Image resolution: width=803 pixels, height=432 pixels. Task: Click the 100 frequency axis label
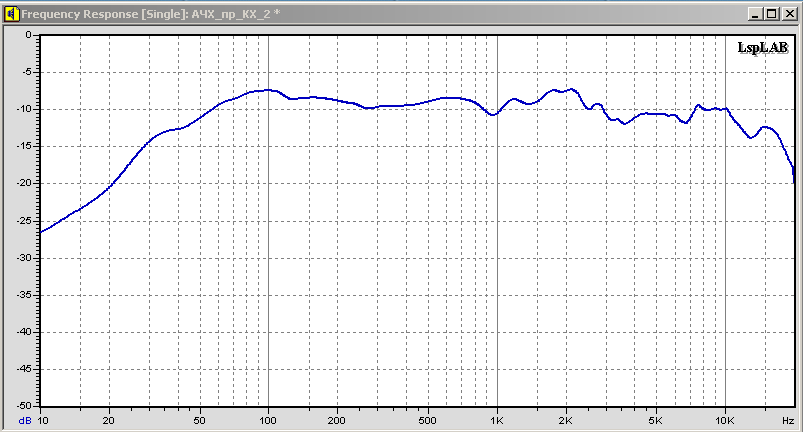267,421
